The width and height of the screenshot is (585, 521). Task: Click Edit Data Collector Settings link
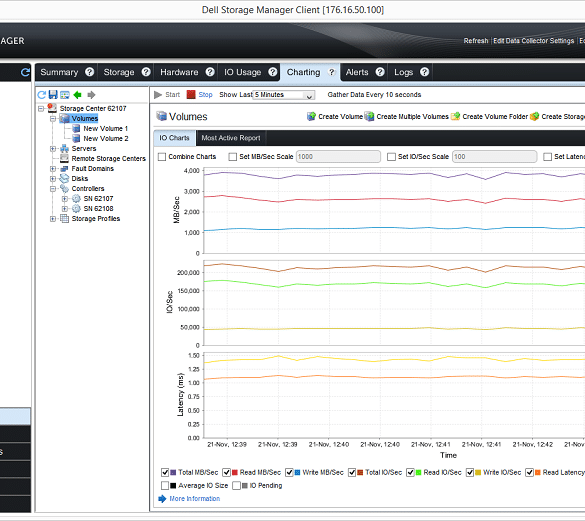pyautogui.click(x=534, y=41)
